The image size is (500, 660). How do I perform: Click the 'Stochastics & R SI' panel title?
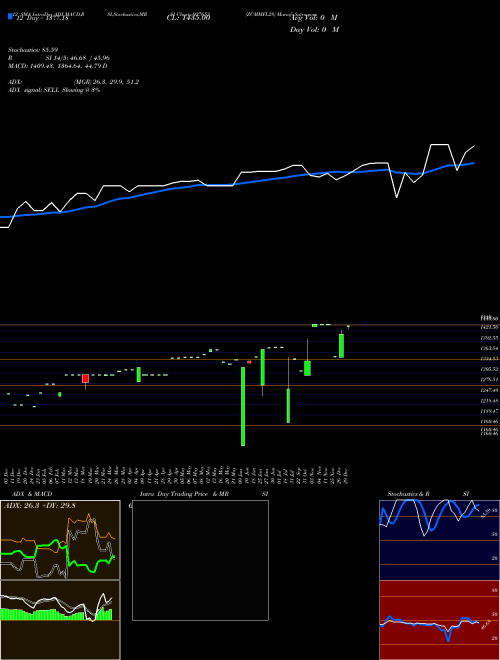(428, 494)
